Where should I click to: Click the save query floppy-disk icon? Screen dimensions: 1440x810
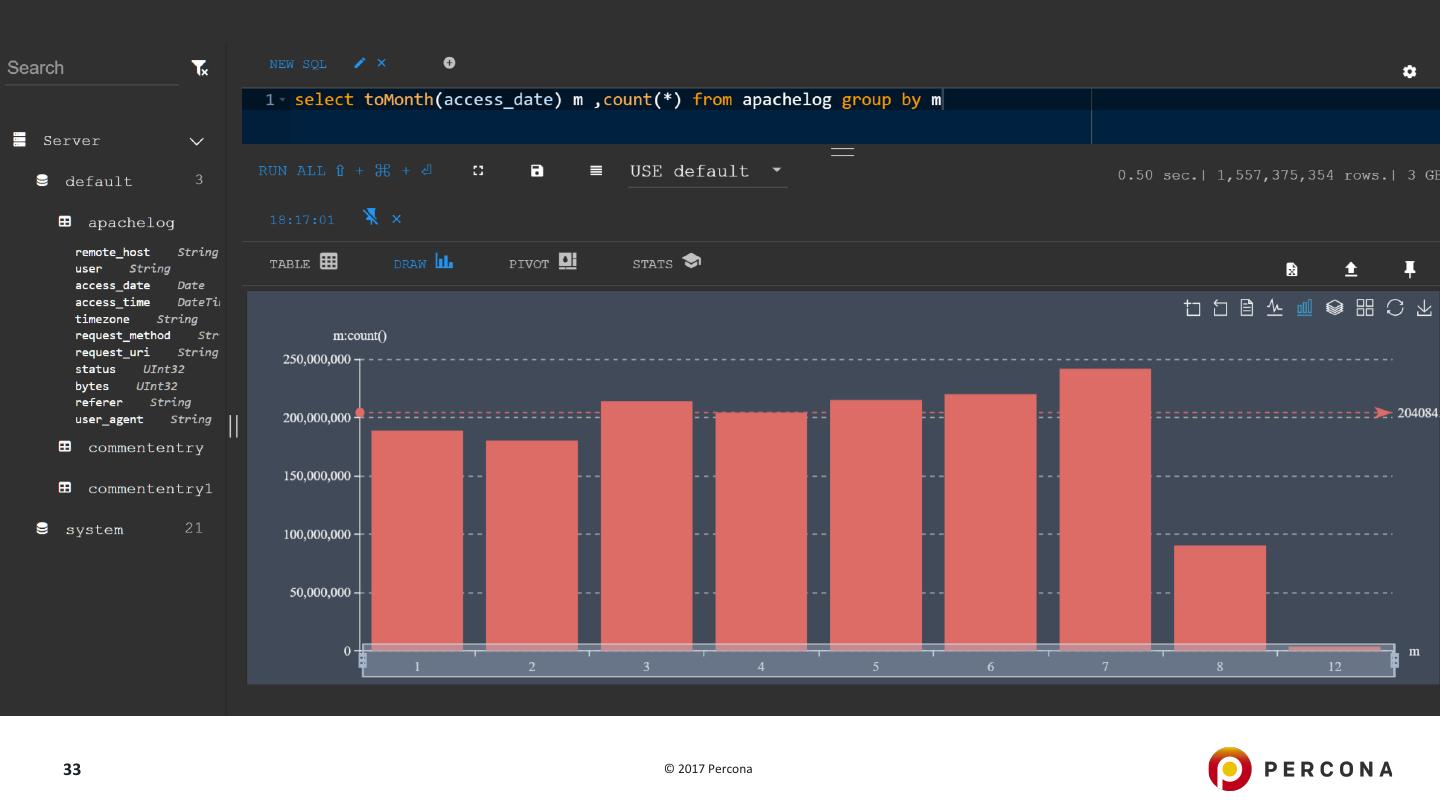coord(537,171)
